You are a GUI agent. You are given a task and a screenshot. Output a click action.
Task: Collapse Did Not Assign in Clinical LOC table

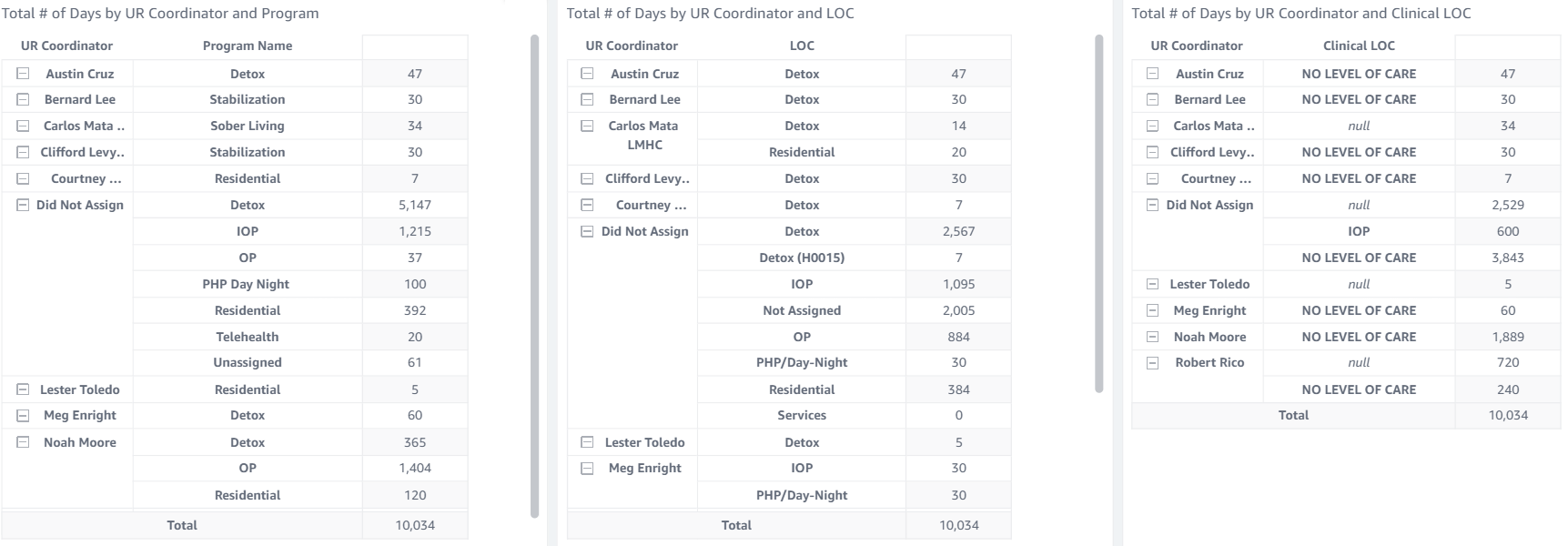[1153, 205]
